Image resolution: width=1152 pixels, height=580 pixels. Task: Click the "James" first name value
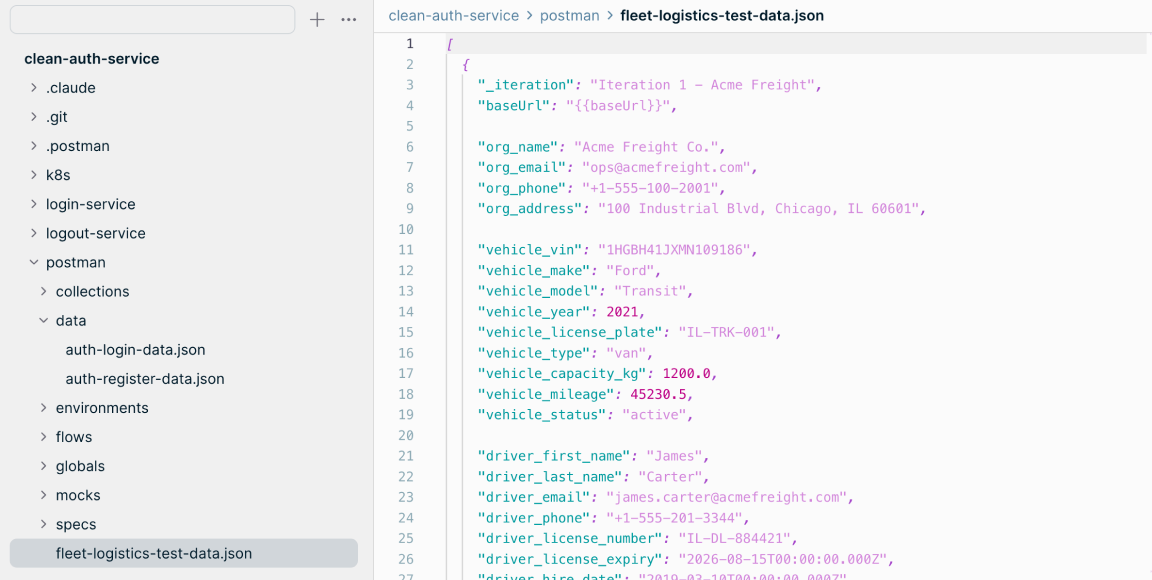pyautogui.click(x=674, y=456)
